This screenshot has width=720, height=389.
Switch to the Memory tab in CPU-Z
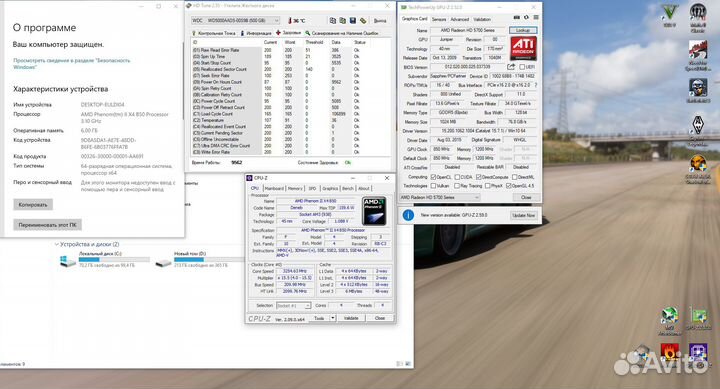tap(295, 188)
